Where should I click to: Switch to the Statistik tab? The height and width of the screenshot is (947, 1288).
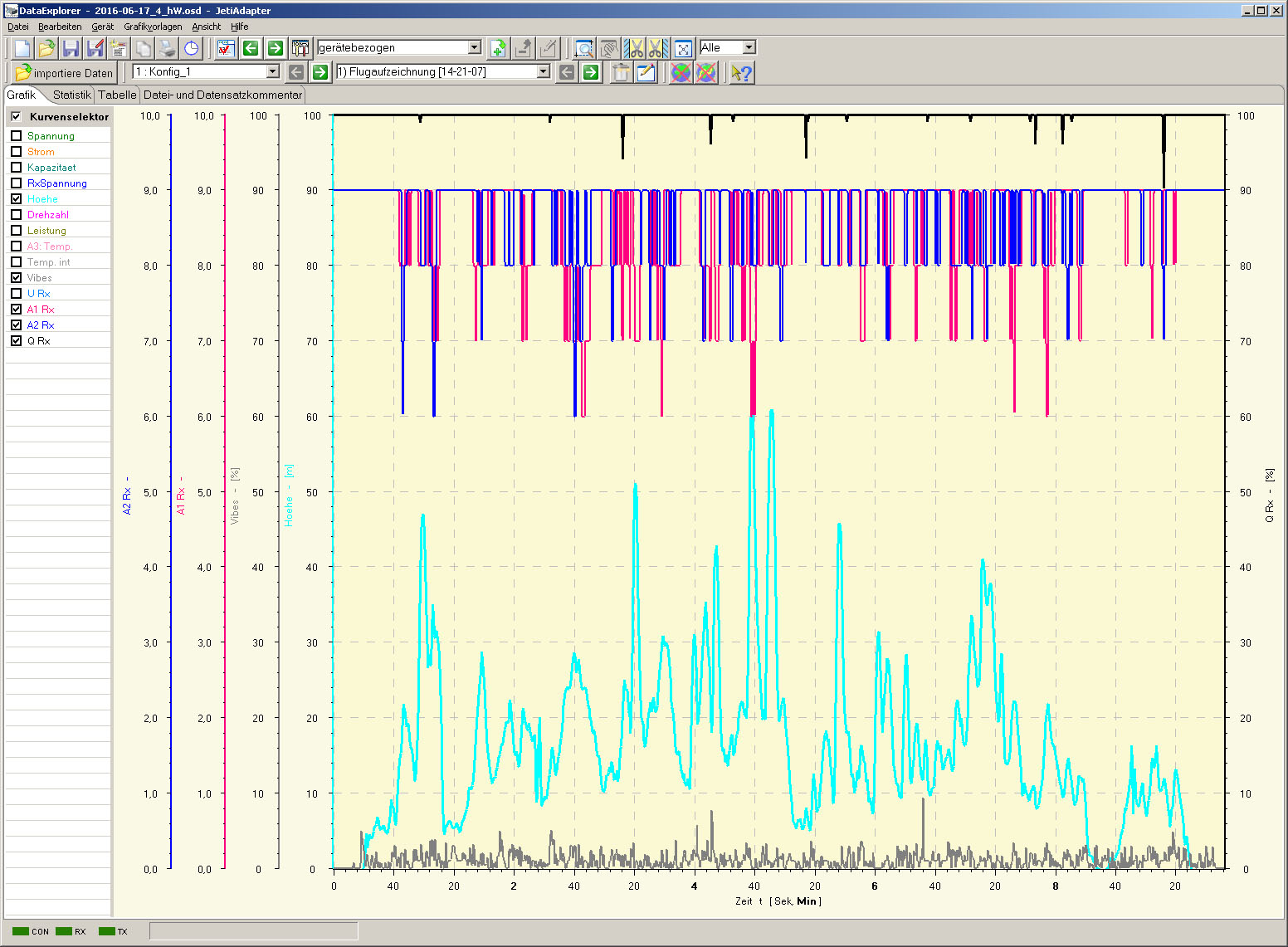pyautogui.click(x=71, y=95)
